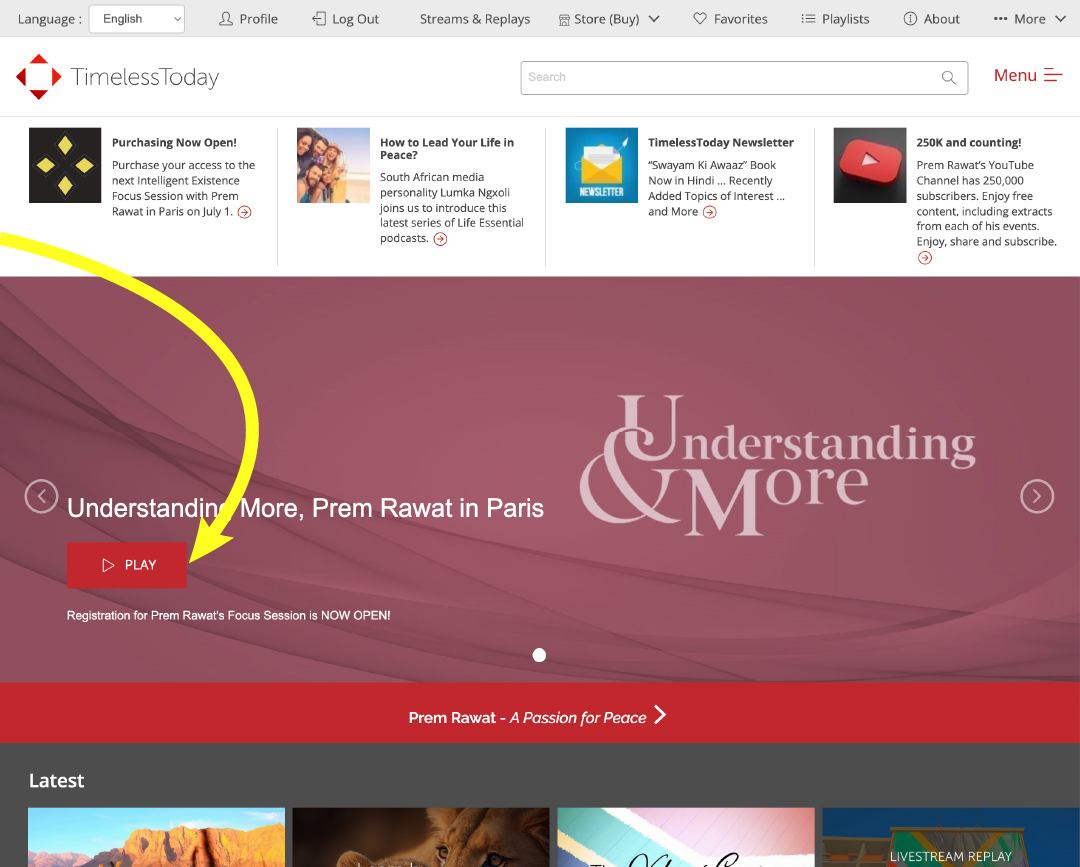The width and height of the screenshot is (1080, 867).
Task: Open the Purchasing Now Open thumbnail
Action: pos(65,165)
